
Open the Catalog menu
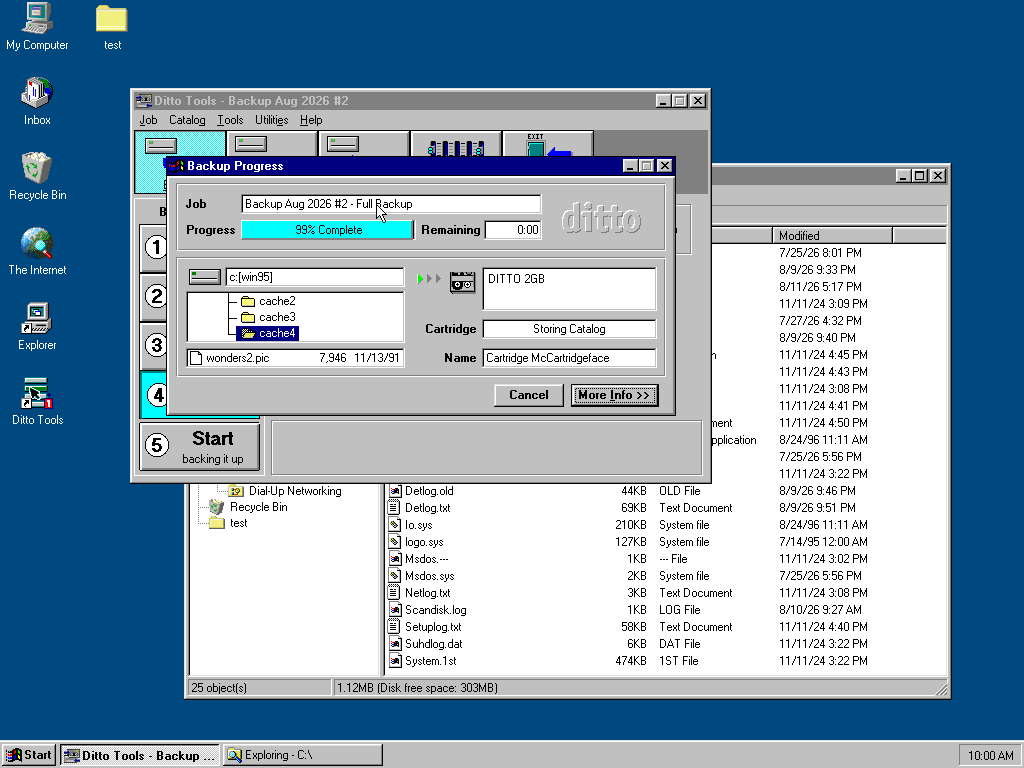coord(187,120)
